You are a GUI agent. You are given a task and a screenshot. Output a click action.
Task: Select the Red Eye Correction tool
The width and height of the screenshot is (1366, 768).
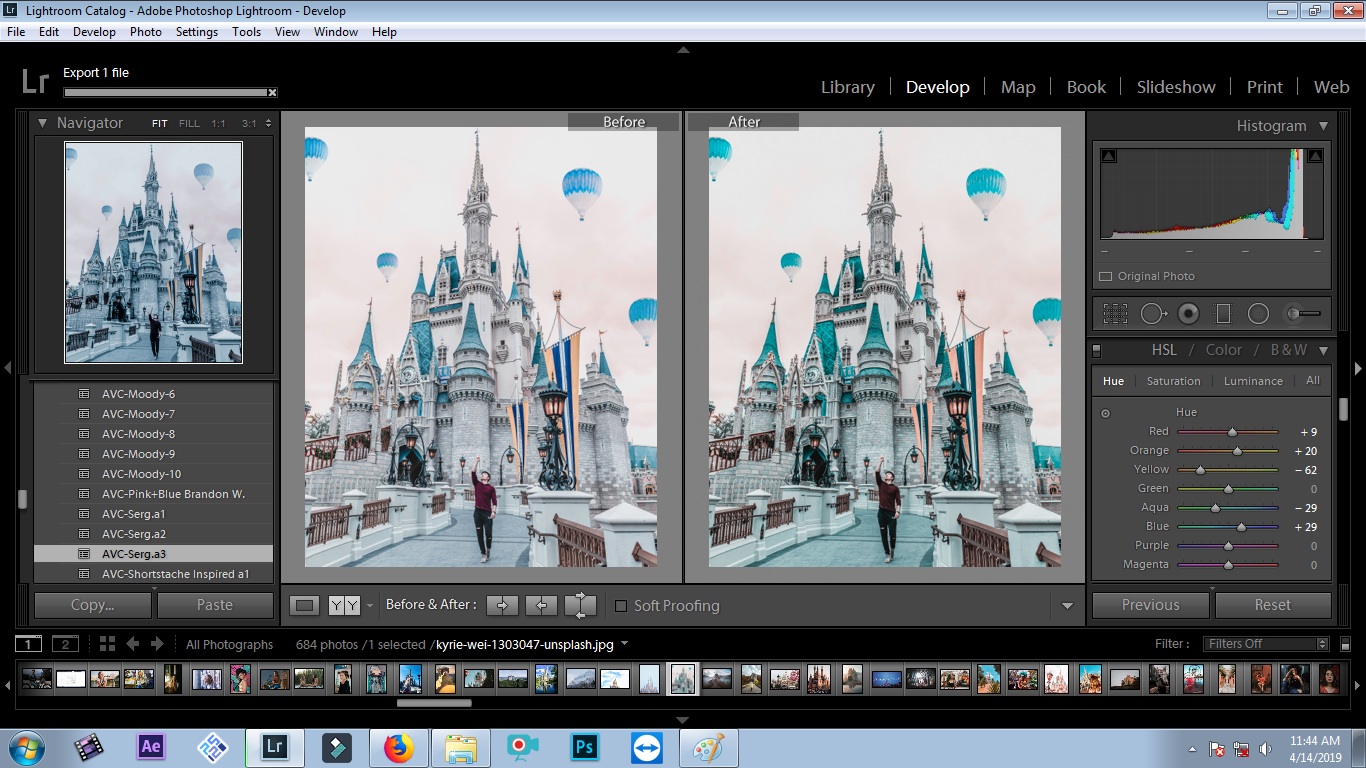click(x=1188, y=314)
